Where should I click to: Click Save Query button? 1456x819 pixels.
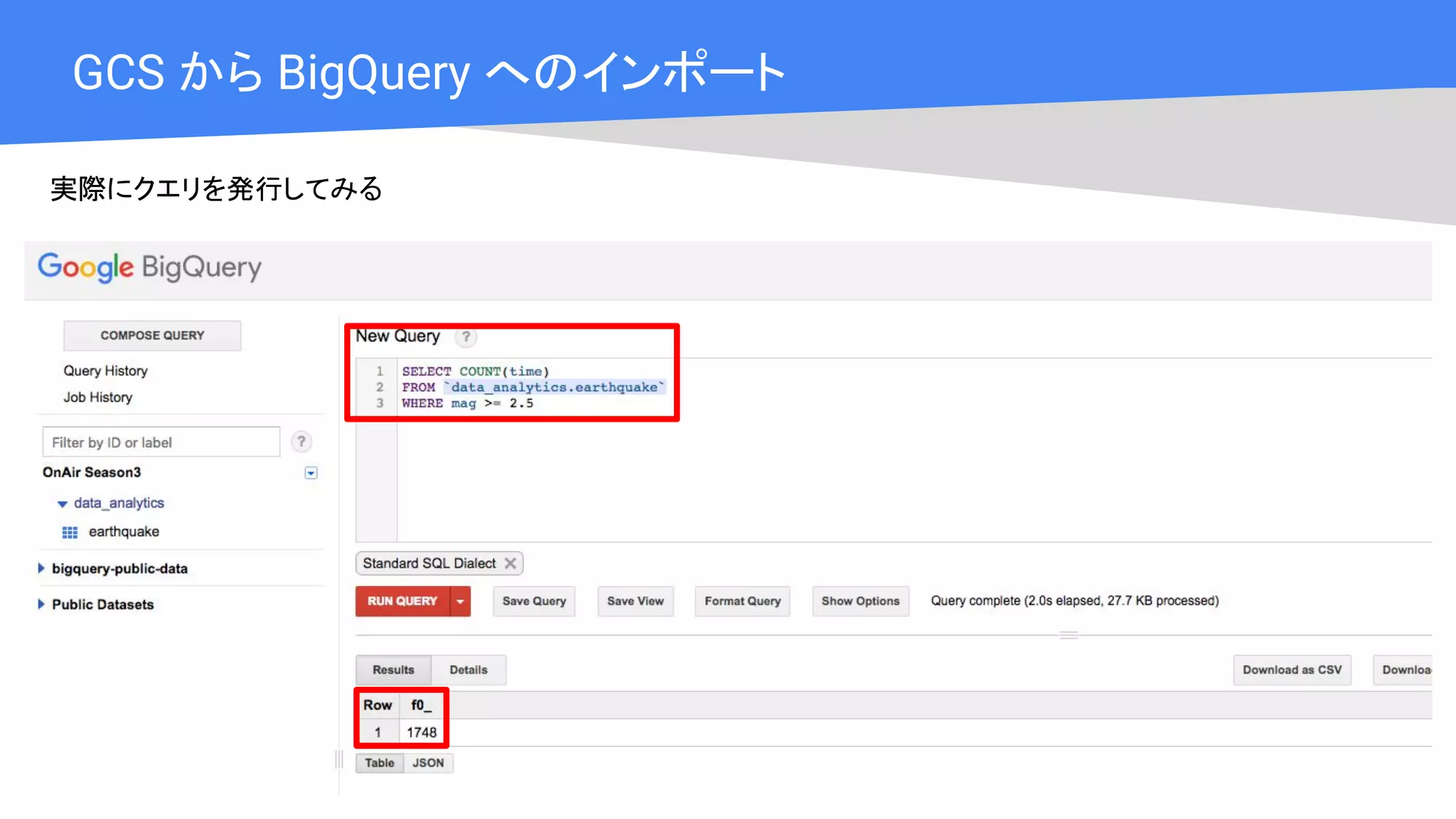point(534,601)
